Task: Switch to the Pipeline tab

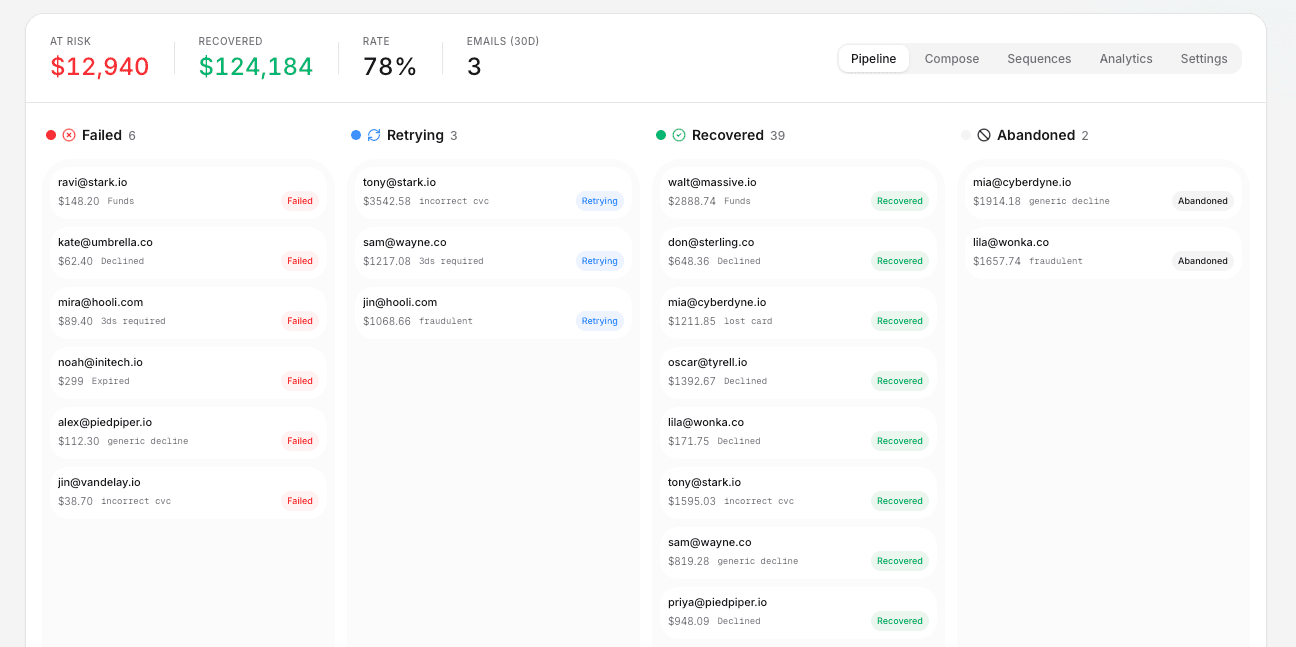Action: 874,59
